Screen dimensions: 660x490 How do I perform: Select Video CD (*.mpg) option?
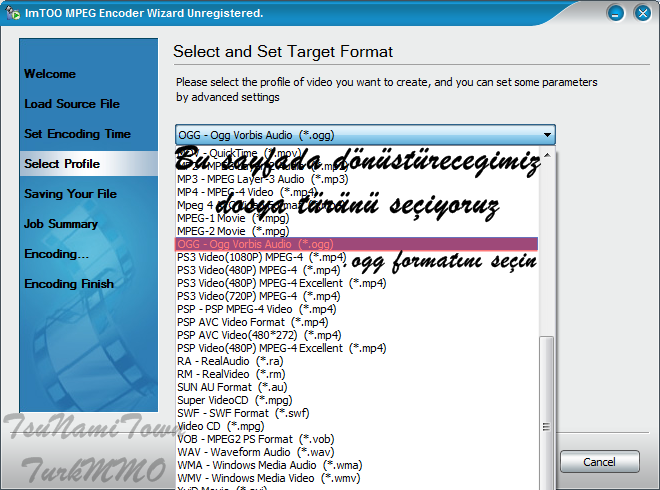pos(357,427)
